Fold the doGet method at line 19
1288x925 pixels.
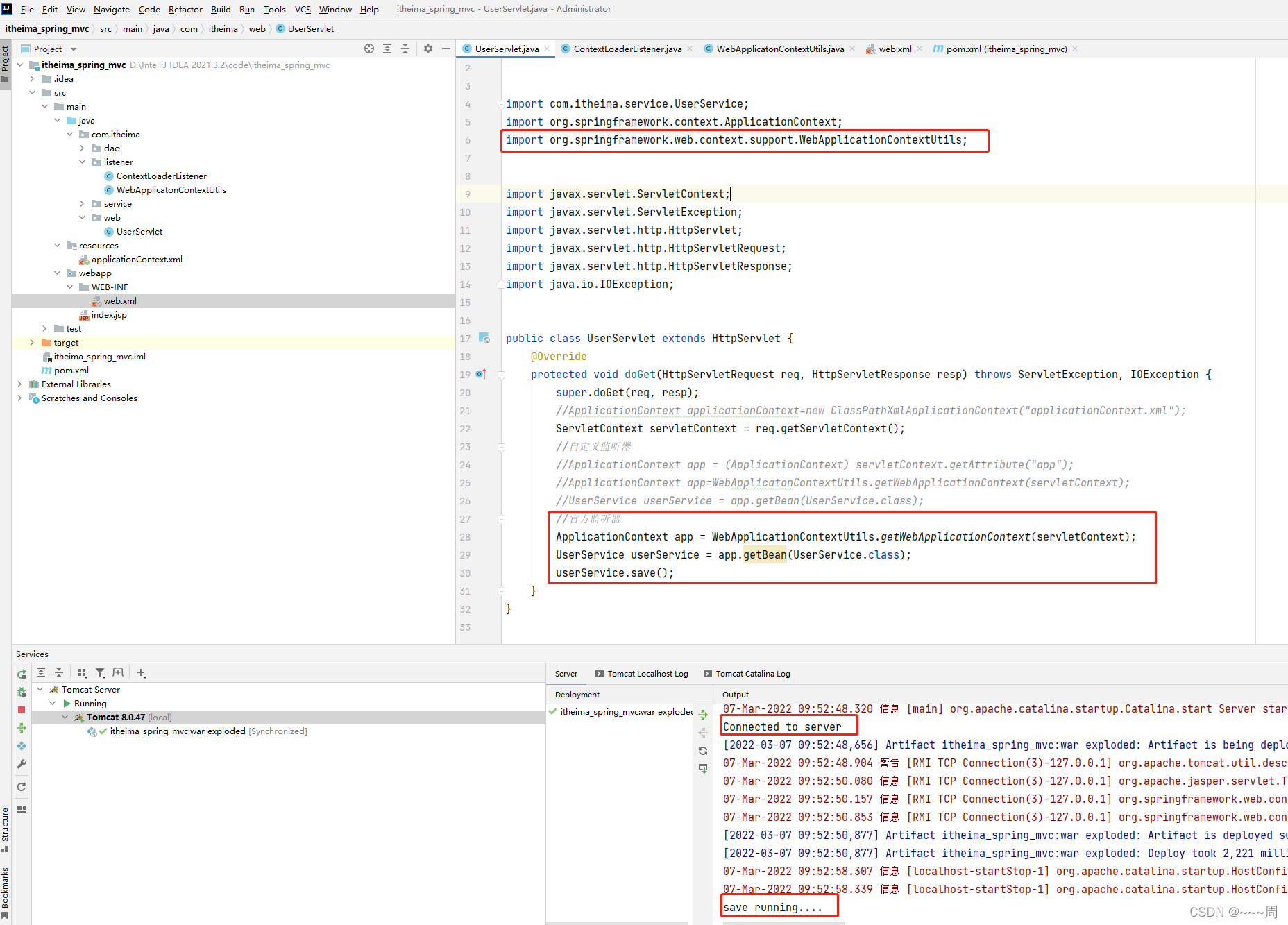(x=501, y=375)
